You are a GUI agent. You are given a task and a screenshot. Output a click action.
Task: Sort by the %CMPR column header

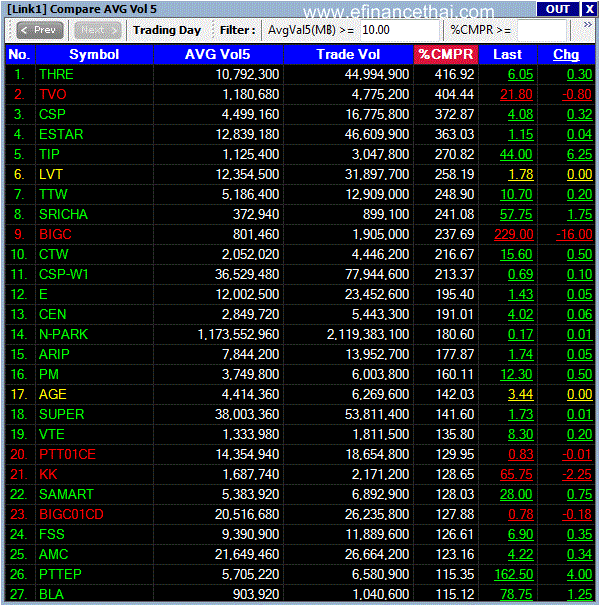pos(446,54)
